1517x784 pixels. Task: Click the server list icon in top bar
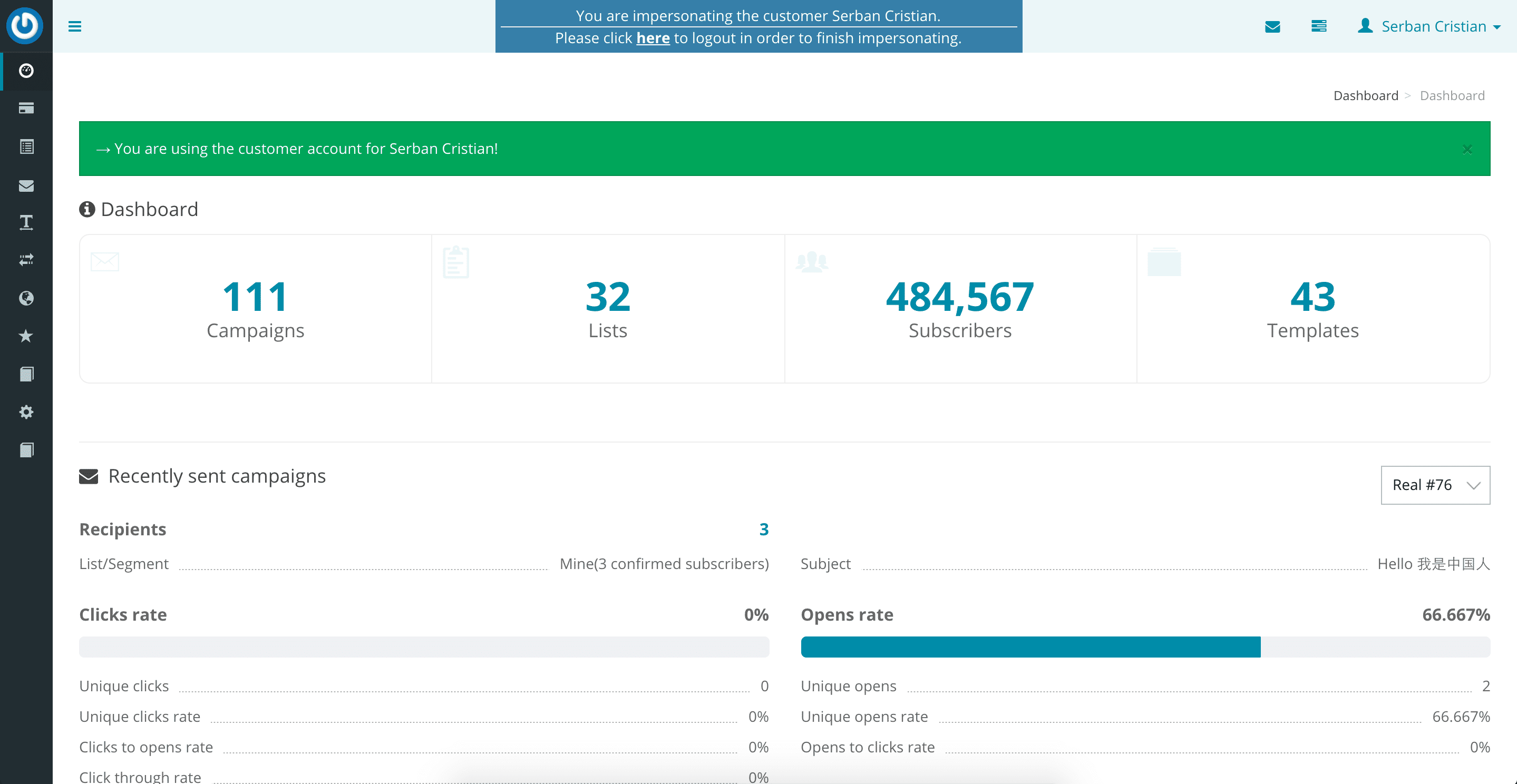1318,26
